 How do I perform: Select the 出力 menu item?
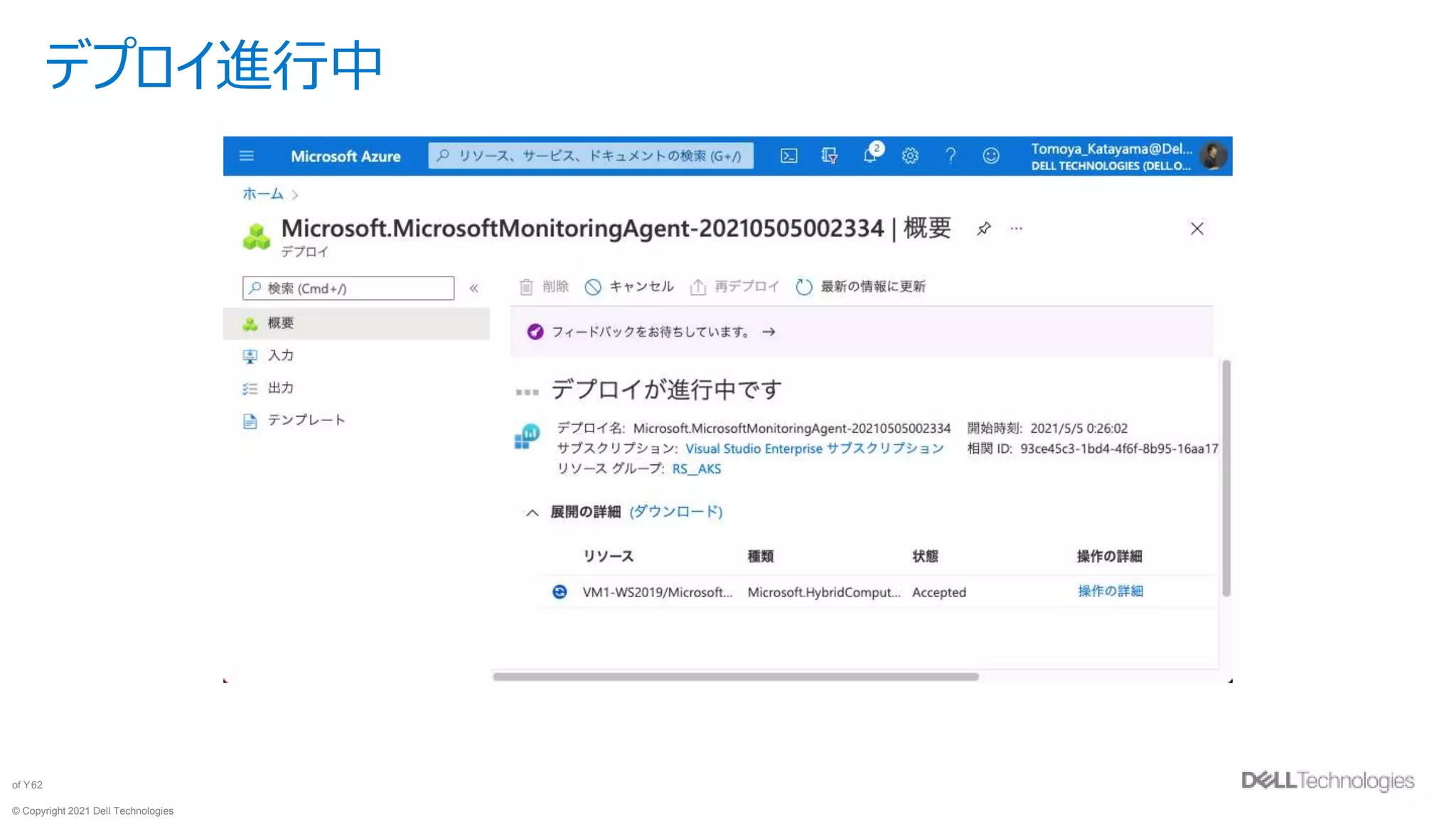(x=356, y=388)
